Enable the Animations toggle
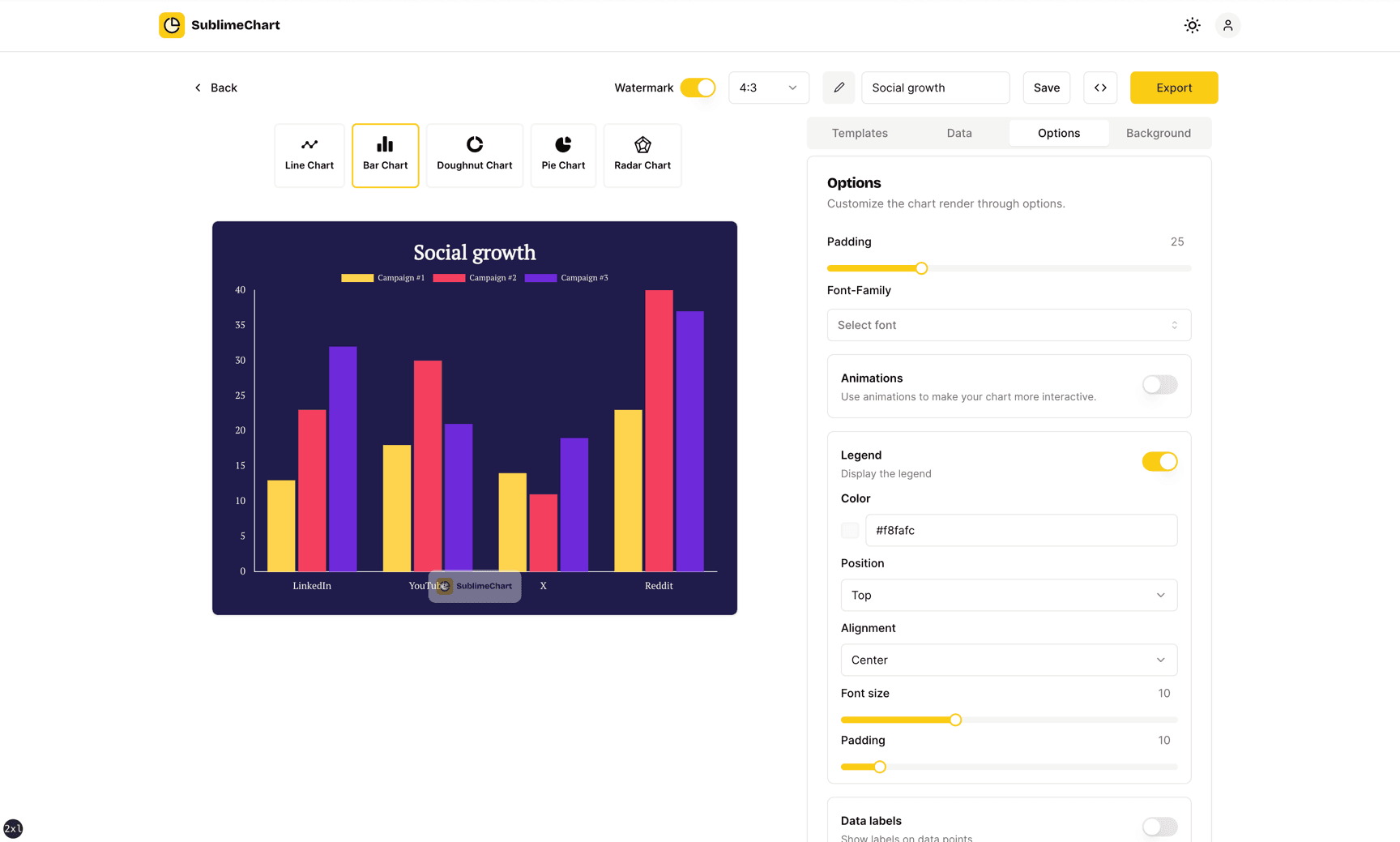This screenshot has width=1400, height=842. [1159, 385]
